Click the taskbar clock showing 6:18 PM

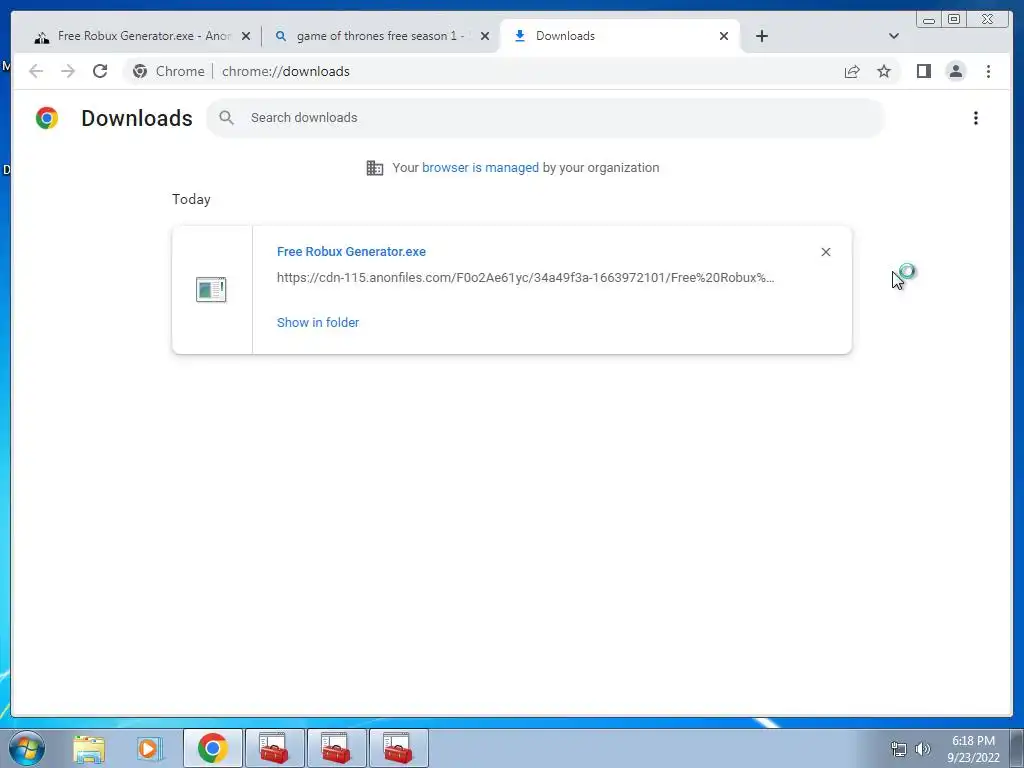click(x=973, y=749)
